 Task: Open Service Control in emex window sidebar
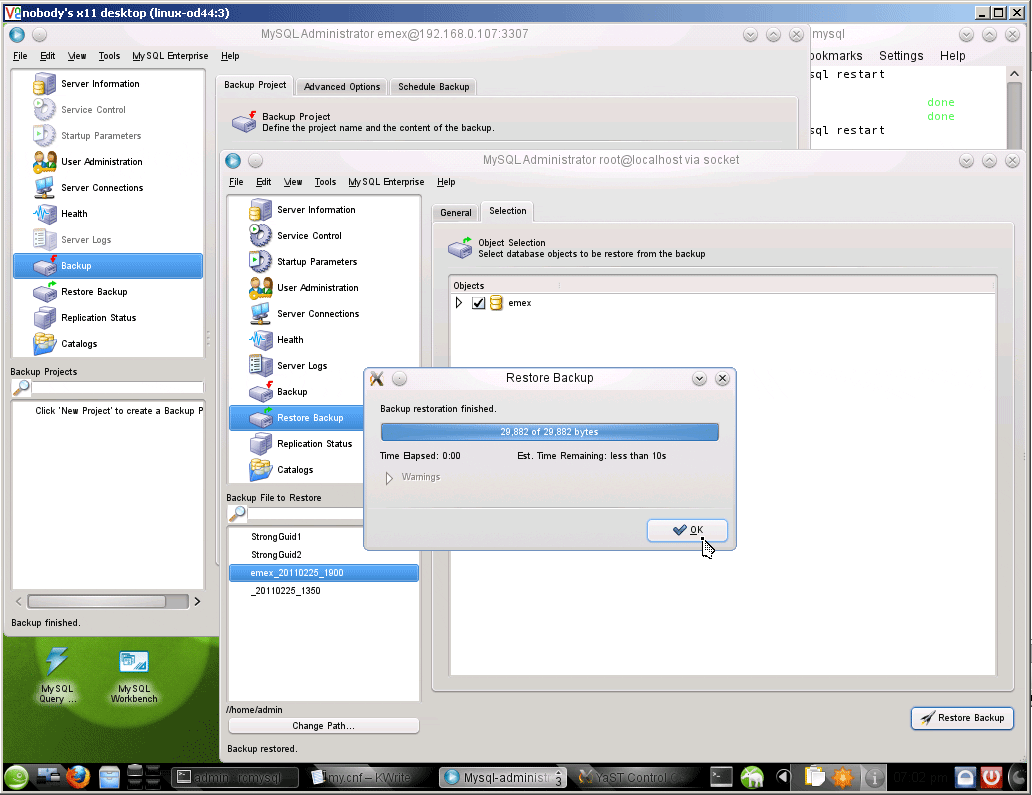pyautogui.click(x=108, y=109)
